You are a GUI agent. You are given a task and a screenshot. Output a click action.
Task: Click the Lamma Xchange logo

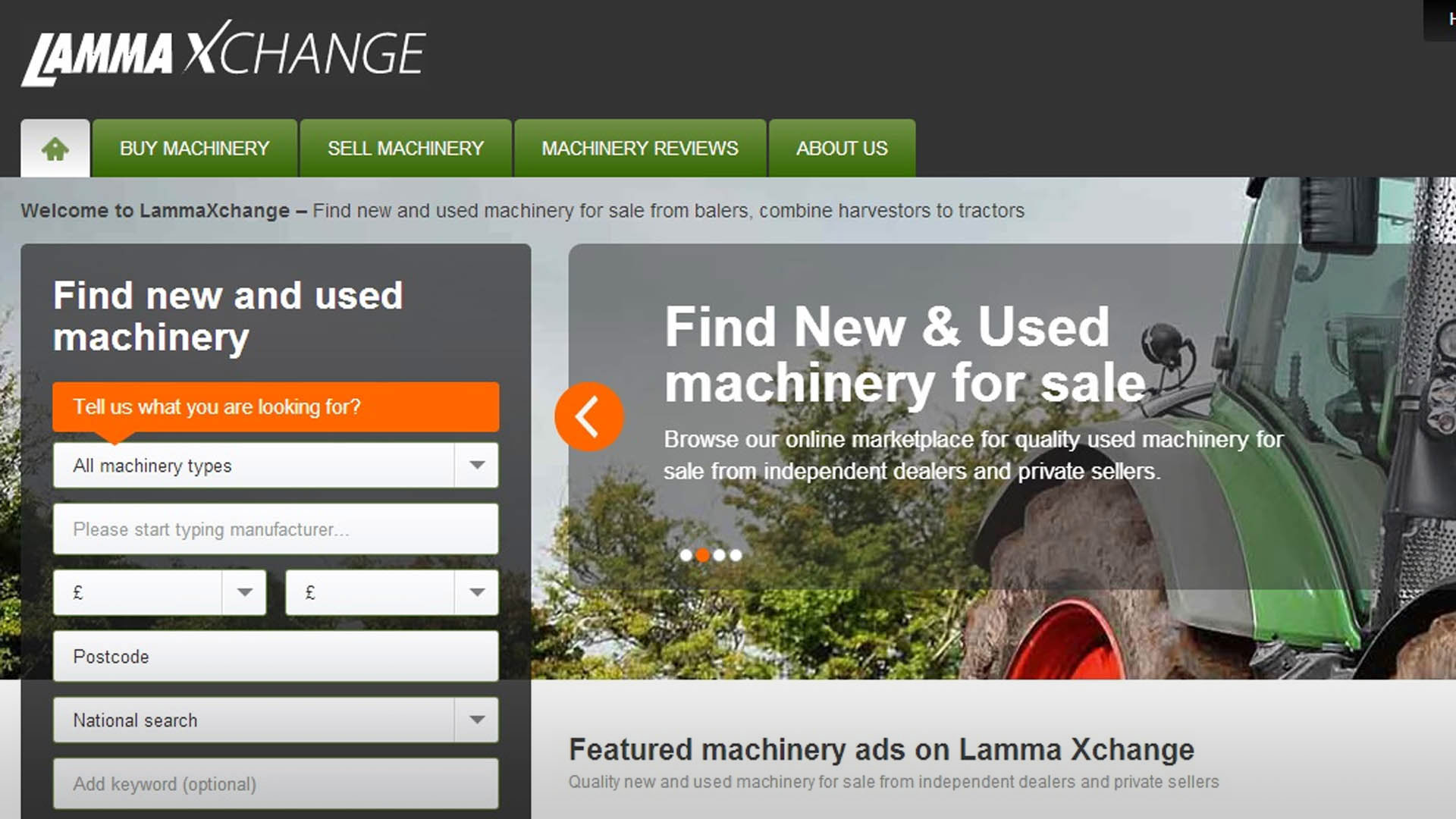[x=224, y=53]
